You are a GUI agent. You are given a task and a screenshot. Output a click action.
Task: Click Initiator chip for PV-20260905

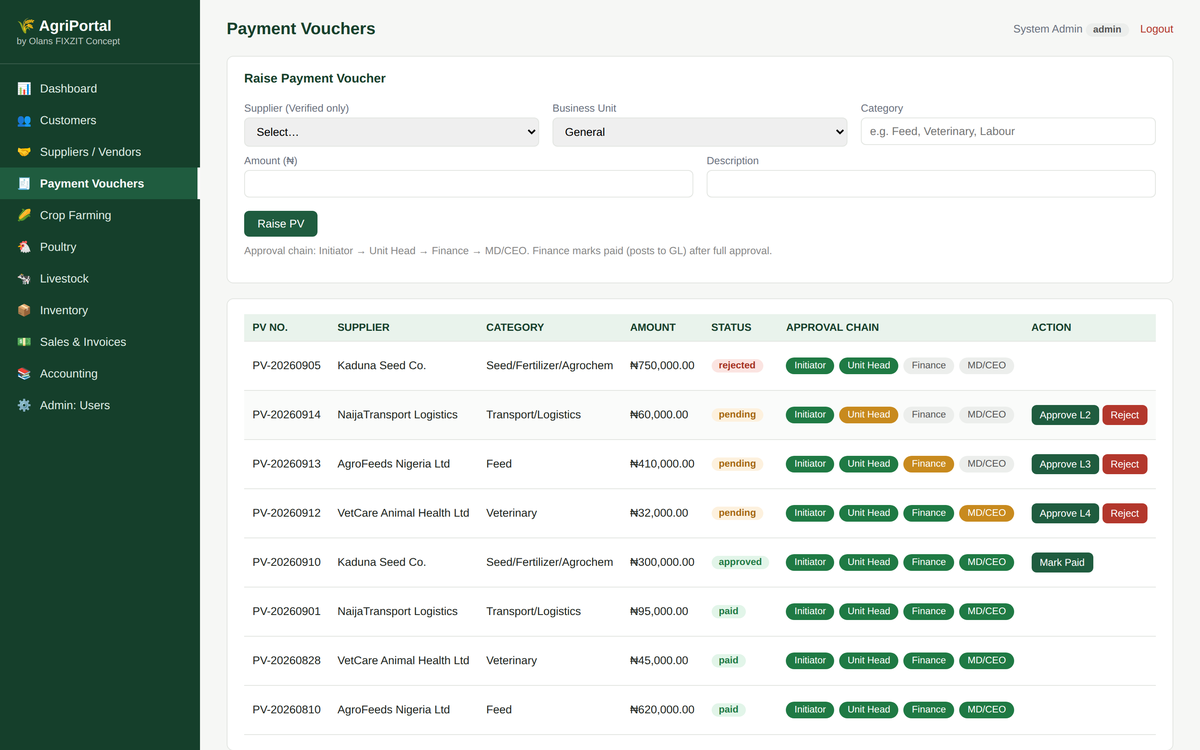[x=810, y=366]
